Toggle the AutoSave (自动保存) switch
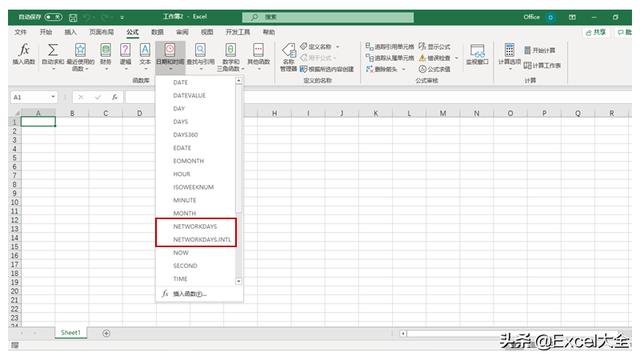 53,17
